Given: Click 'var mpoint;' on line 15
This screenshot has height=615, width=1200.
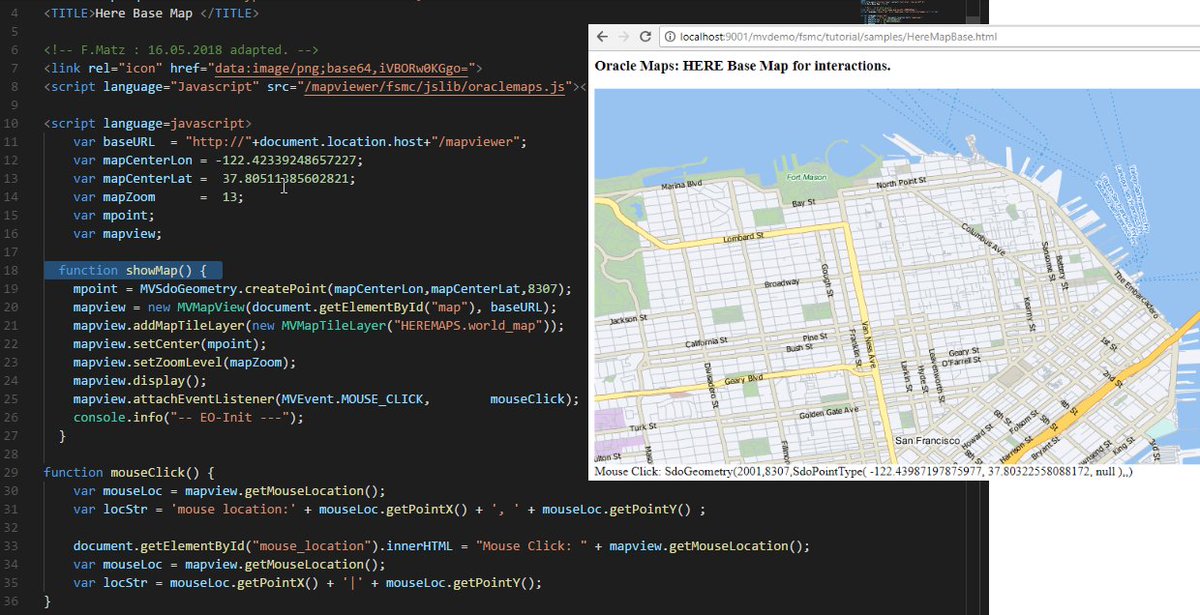Looking at the screenshot, I should point(114,215).
